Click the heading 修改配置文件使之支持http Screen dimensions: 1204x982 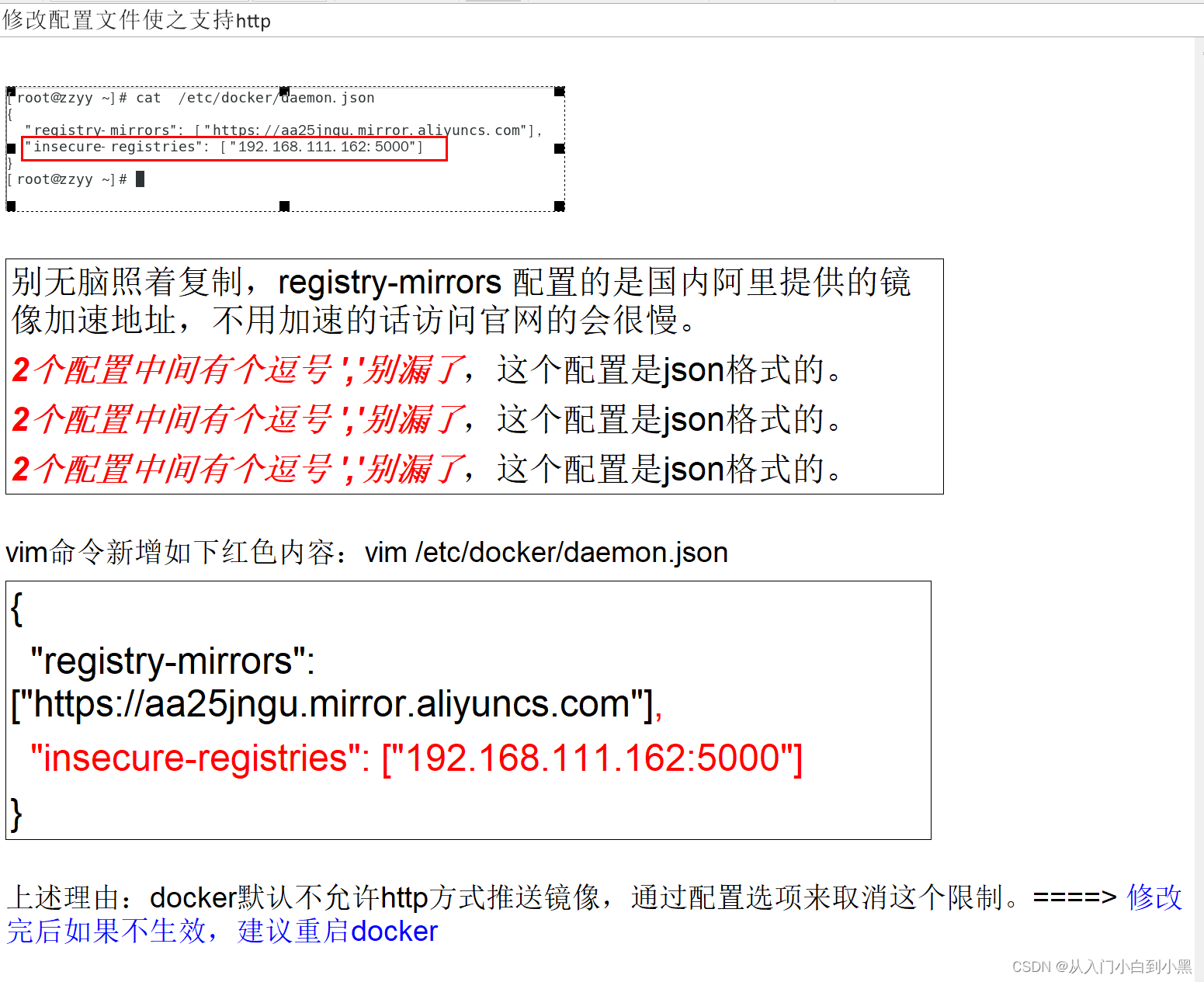tap(137, 20)
